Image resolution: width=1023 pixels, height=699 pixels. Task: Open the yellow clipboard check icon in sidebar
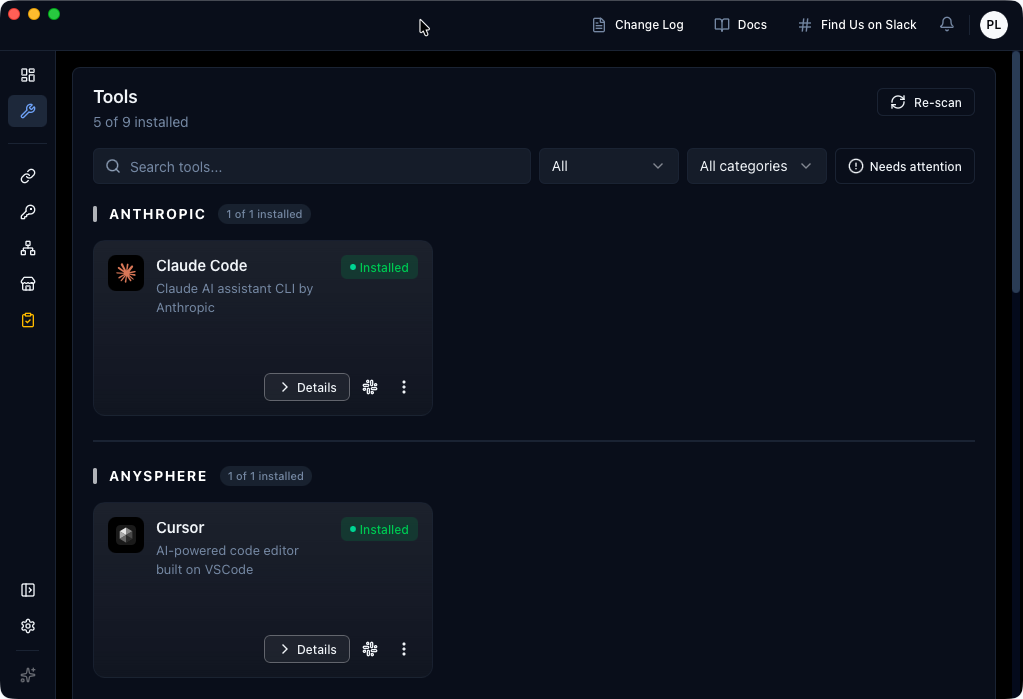coord(27,320)
